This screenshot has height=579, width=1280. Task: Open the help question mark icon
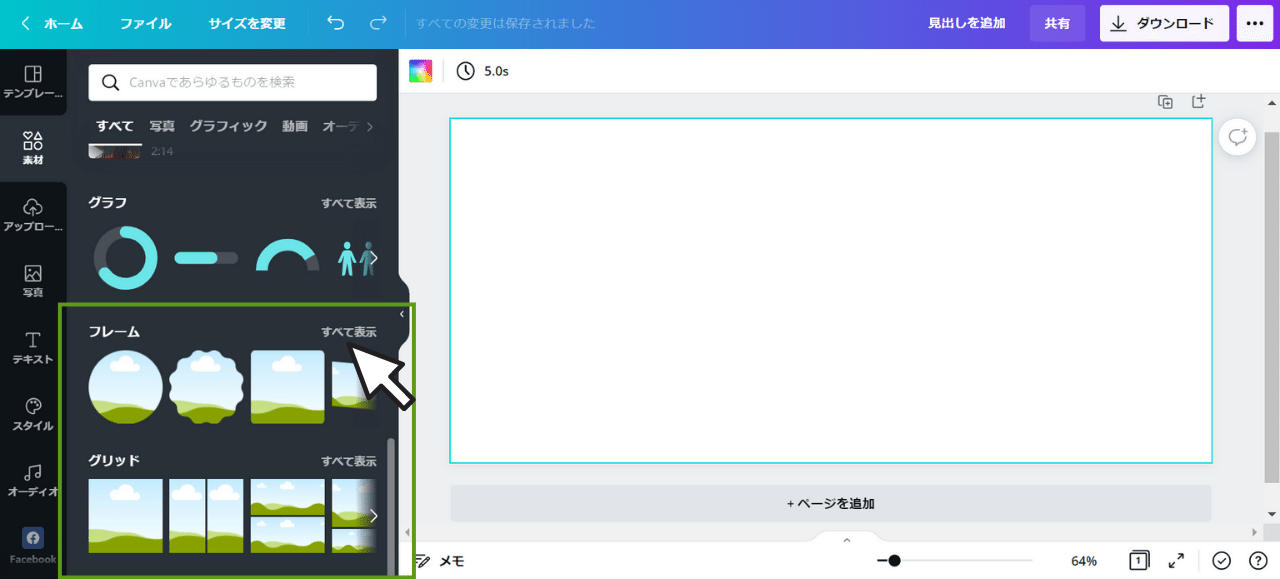click(1258, 561)
